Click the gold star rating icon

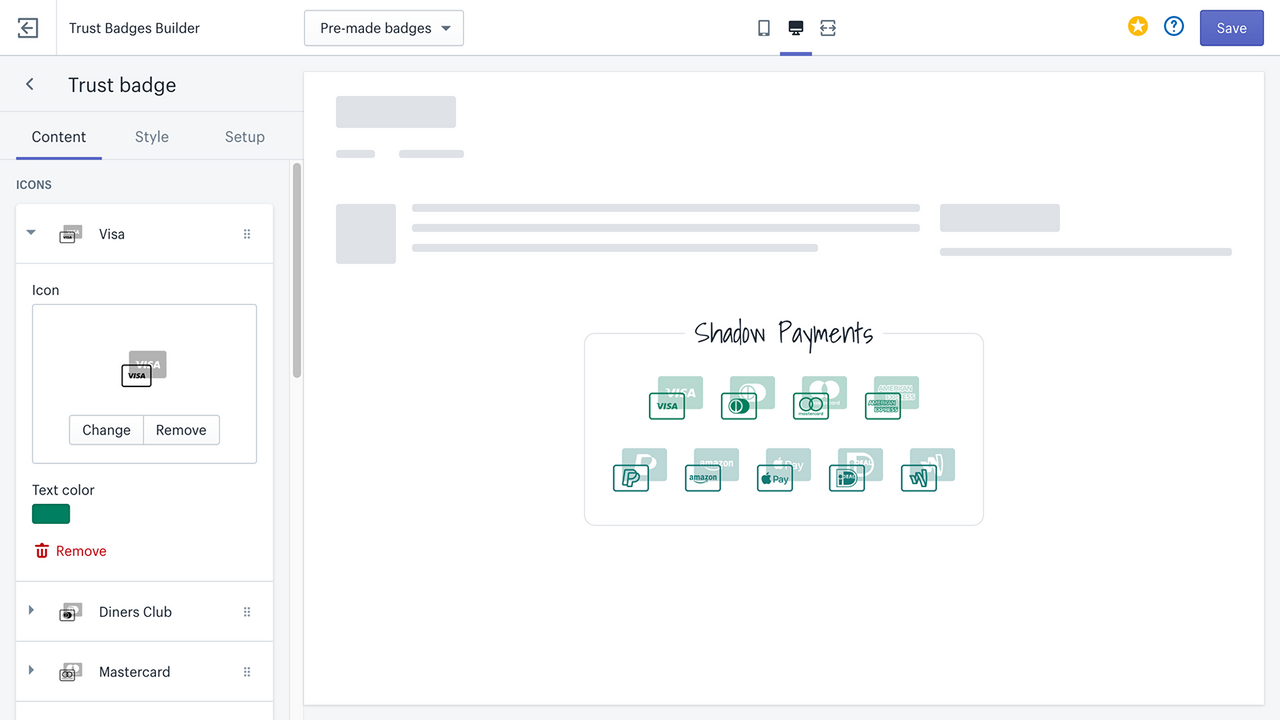point(1138,27)
